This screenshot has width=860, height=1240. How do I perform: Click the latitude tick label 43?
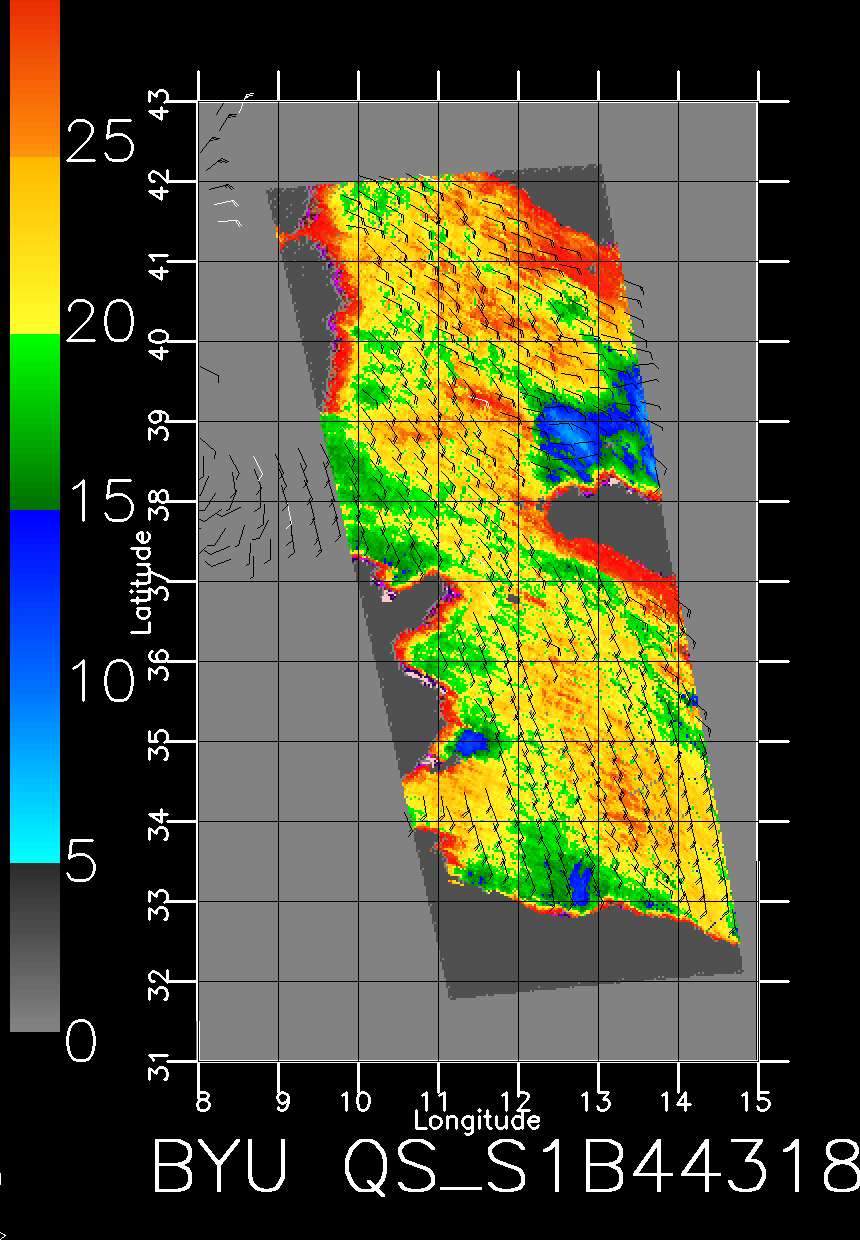[x=161, y=104]
